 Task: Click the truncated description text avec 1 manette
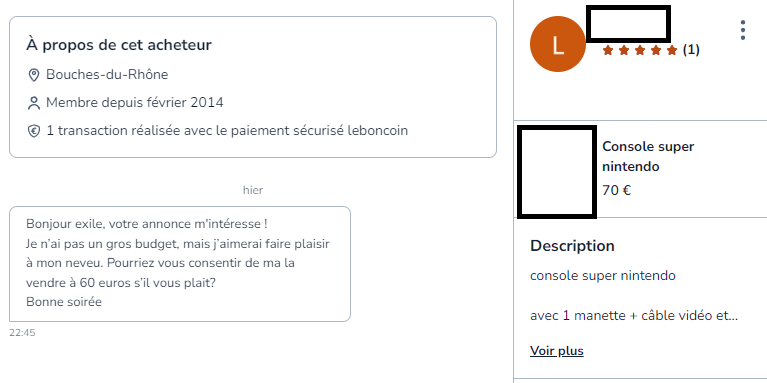[x=634, y=315]
